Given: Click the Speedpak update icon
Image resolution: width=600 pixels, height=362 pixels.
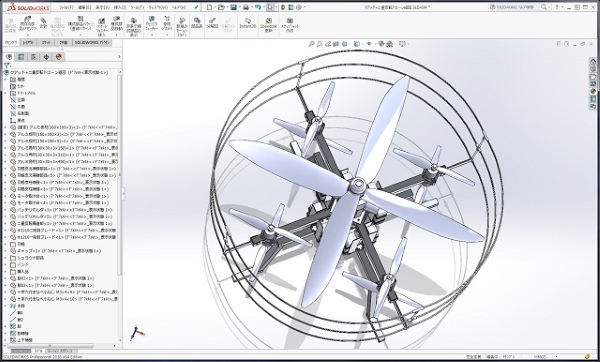Looking at the screenshot, I should click(x=269, y=25).
